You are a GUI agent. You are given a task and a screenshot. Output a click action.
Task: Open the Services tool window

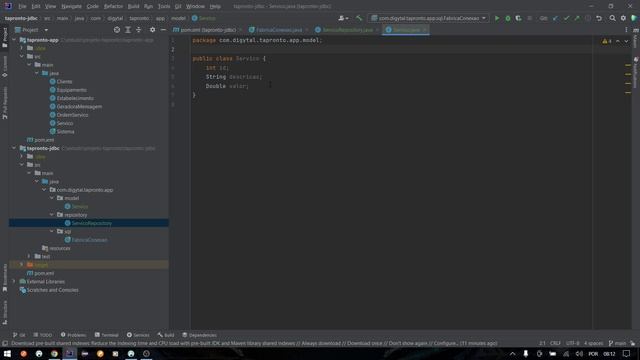[138, 335]
